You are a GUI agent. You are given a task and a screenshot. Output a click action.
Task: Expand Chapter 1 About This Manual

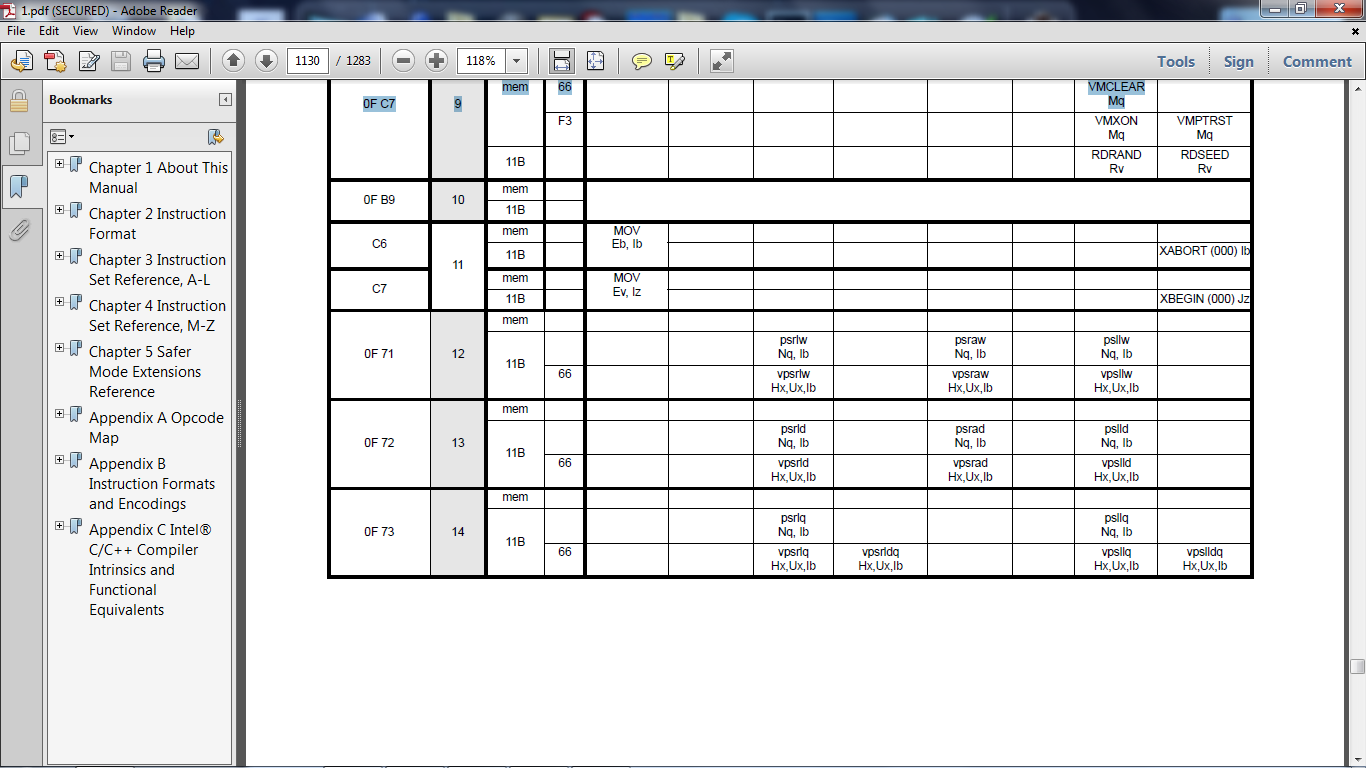(60, 164)
